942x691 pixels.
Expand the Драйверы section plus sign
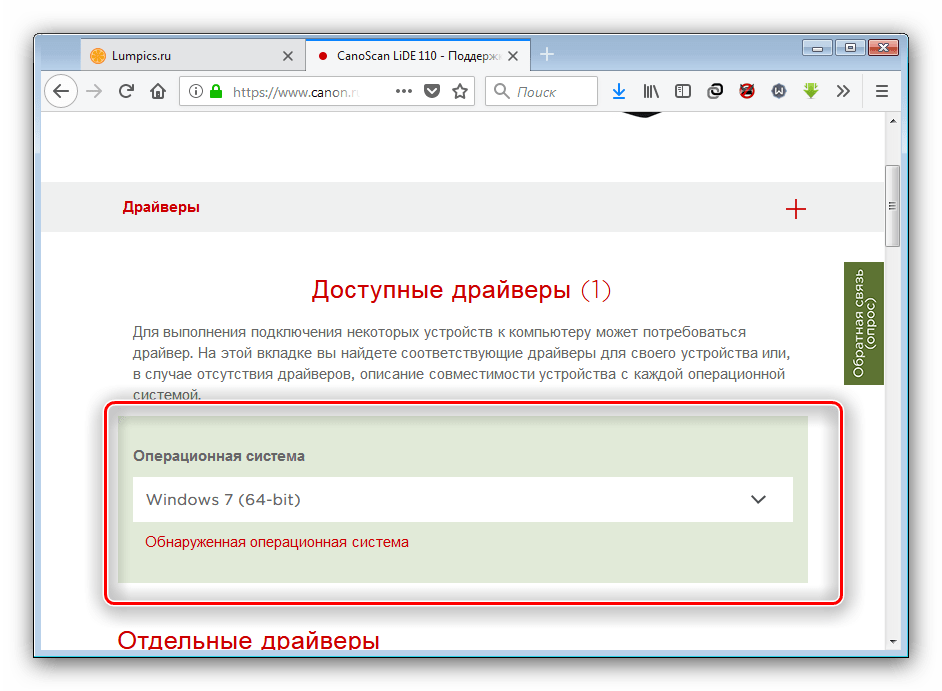(x=795, y=208)
